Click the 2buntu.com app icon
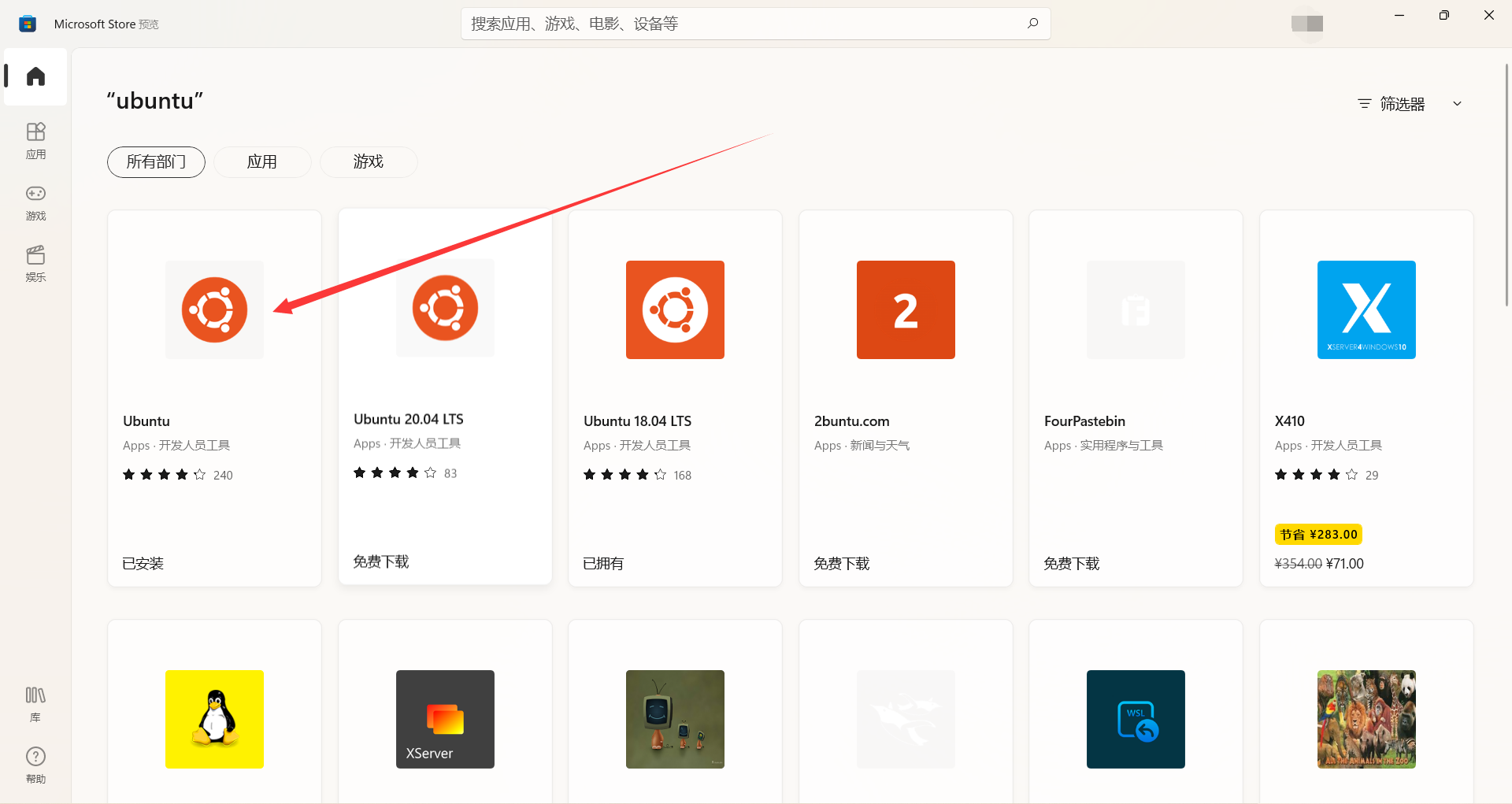 [x=906, y=309]
